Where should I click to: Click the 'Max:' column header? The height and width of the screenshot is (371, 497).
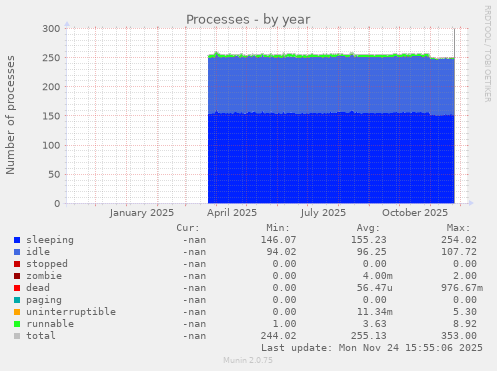coord(459,228)
